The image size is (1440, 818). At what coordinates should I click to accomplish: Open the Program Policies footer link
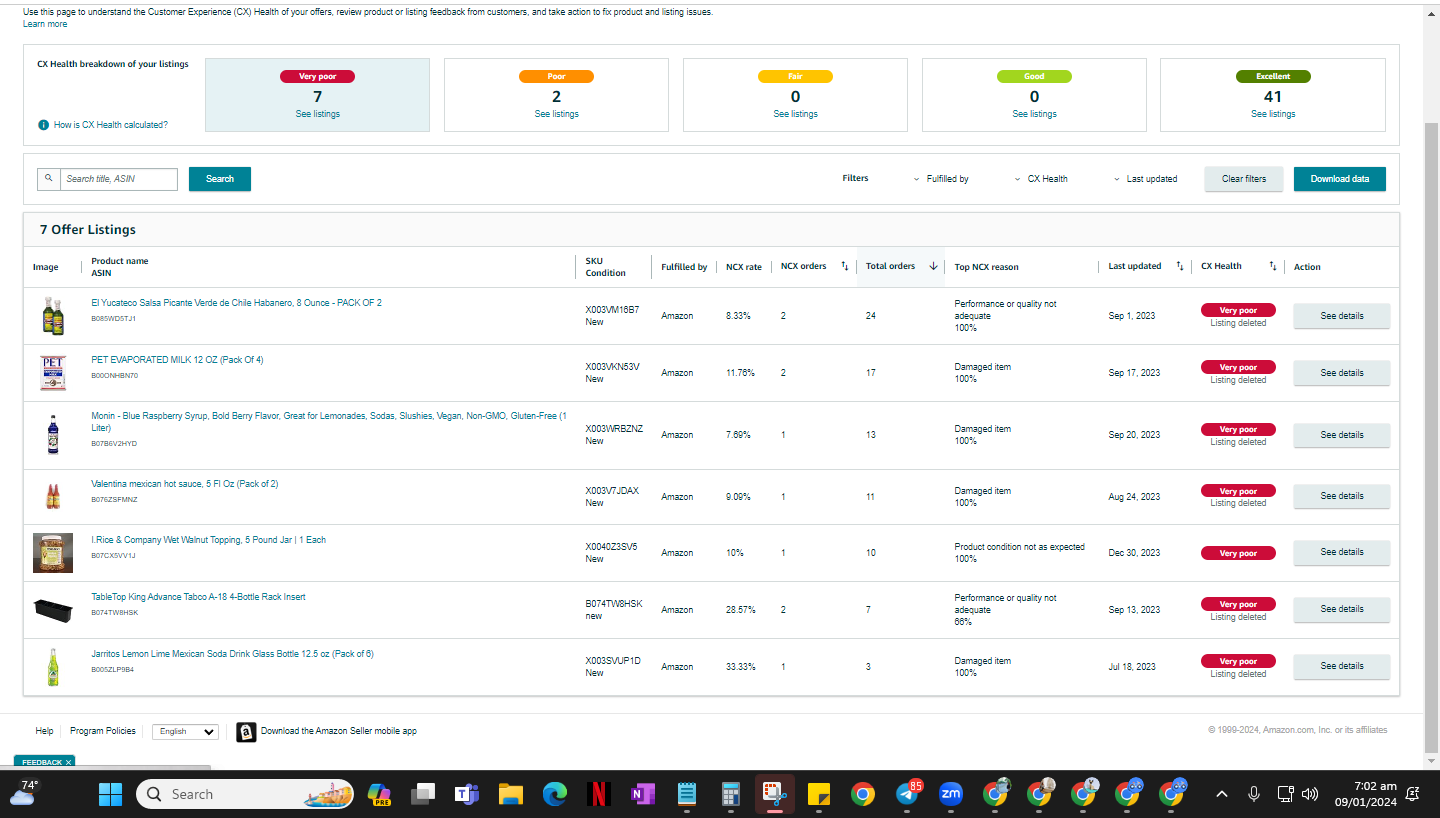(103, 731)
